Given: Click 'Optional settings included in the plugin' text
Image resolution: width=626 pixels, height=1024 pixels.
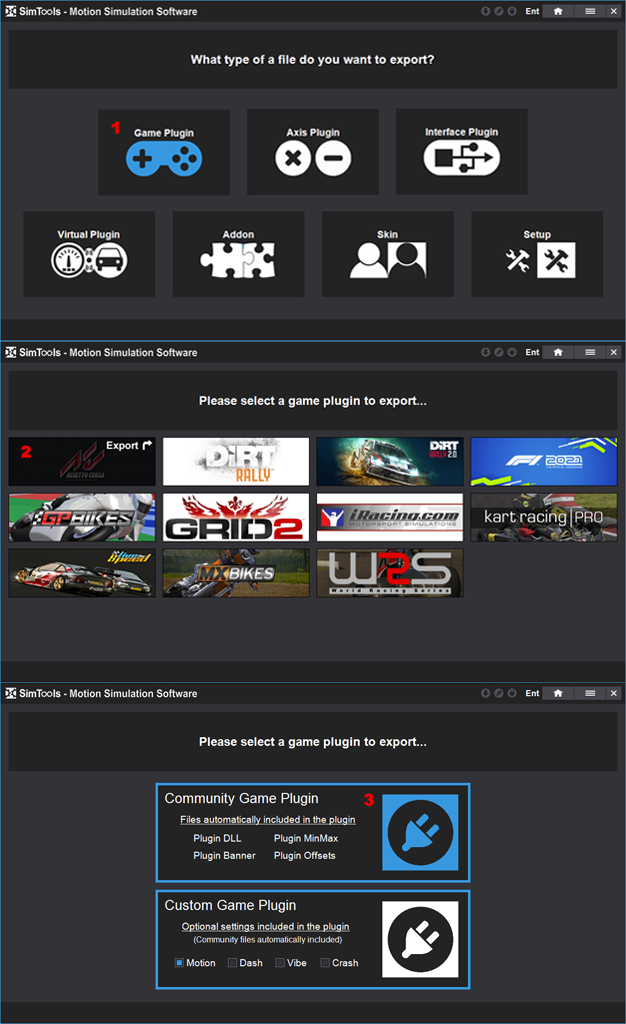Looking at the screenshot, I should click(266, 926).
